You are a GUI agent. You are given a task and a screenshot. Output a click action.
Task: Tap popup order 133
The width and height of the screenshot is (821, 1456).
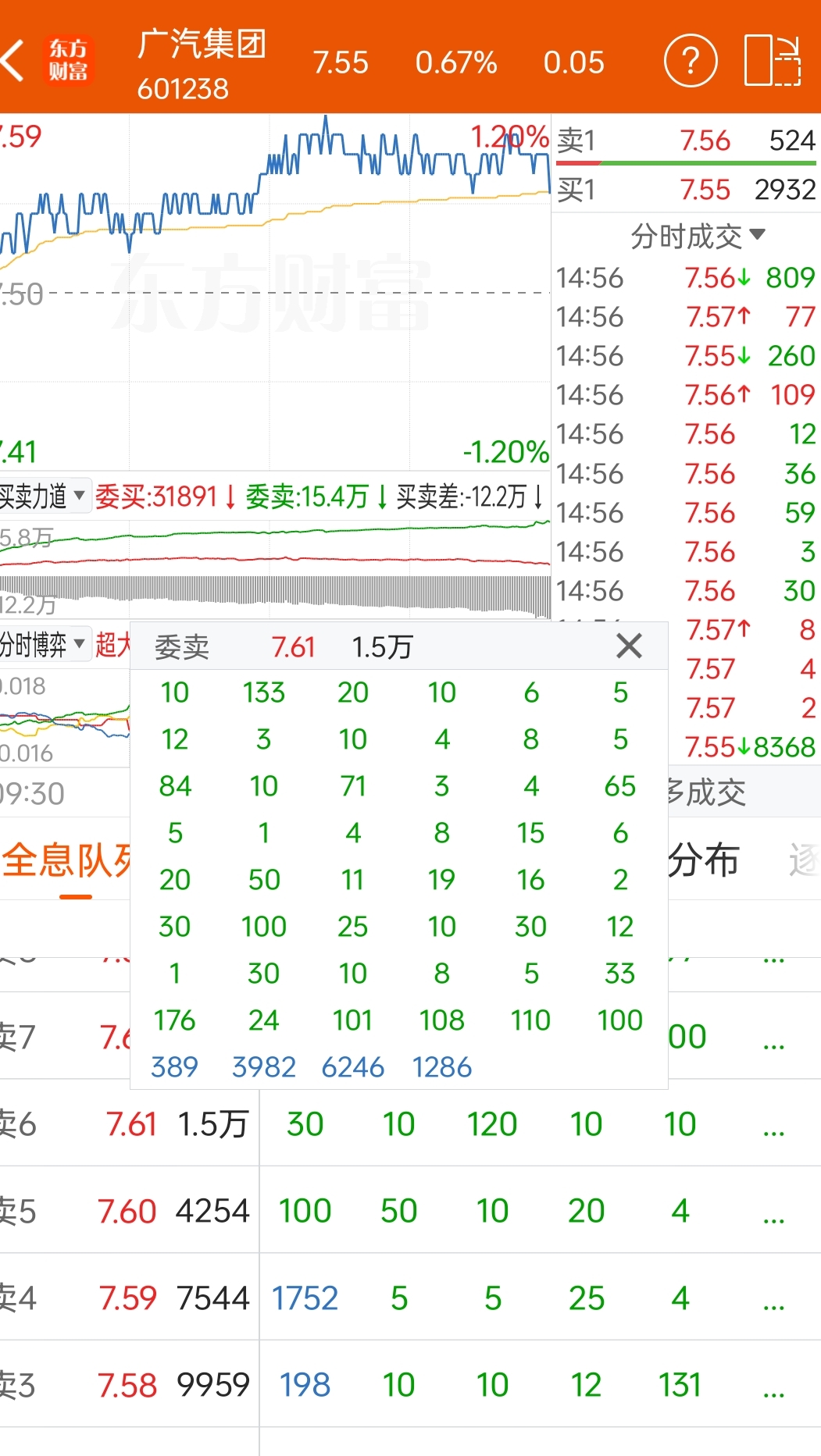coord(264,692)
